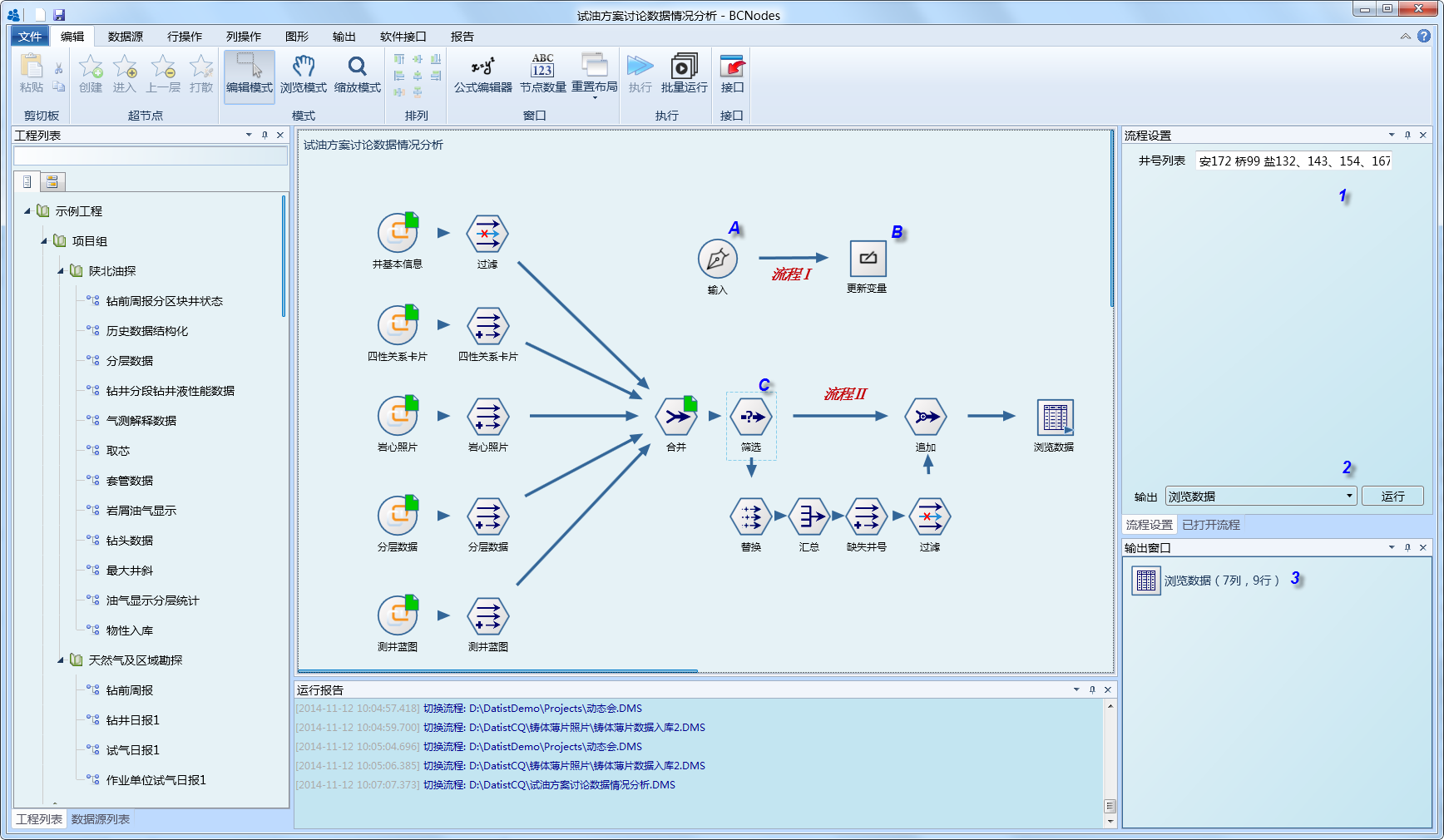Click the 接口 interface icon
This screenshot has height=840, width=1444.
(732, 73)
